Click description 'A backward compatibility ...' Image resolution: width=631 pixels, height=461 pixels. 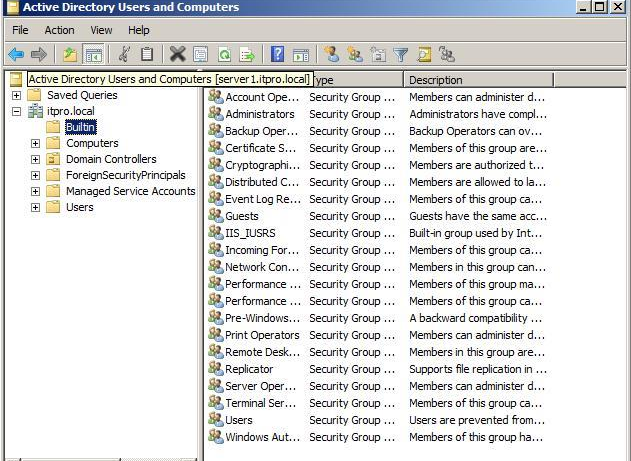point(475,318)
